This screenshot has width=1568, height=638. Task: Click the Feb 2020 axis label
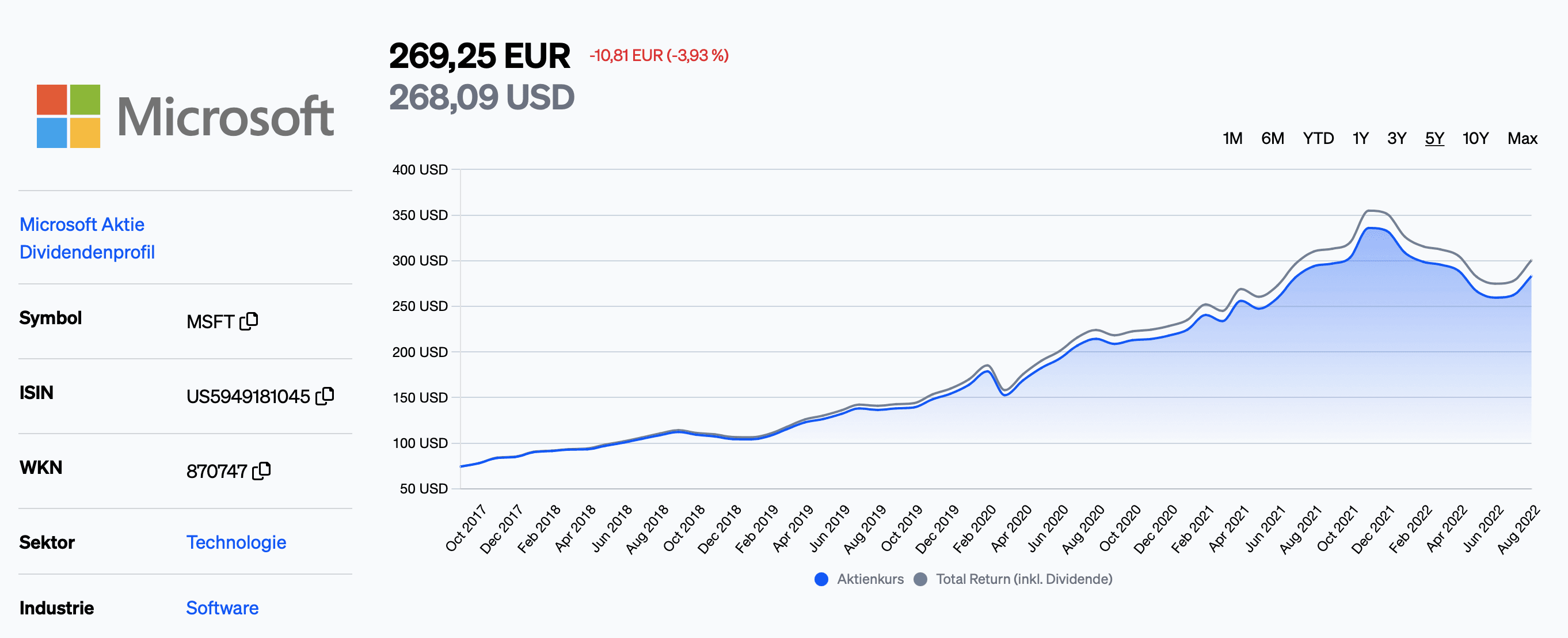[974, 529]
